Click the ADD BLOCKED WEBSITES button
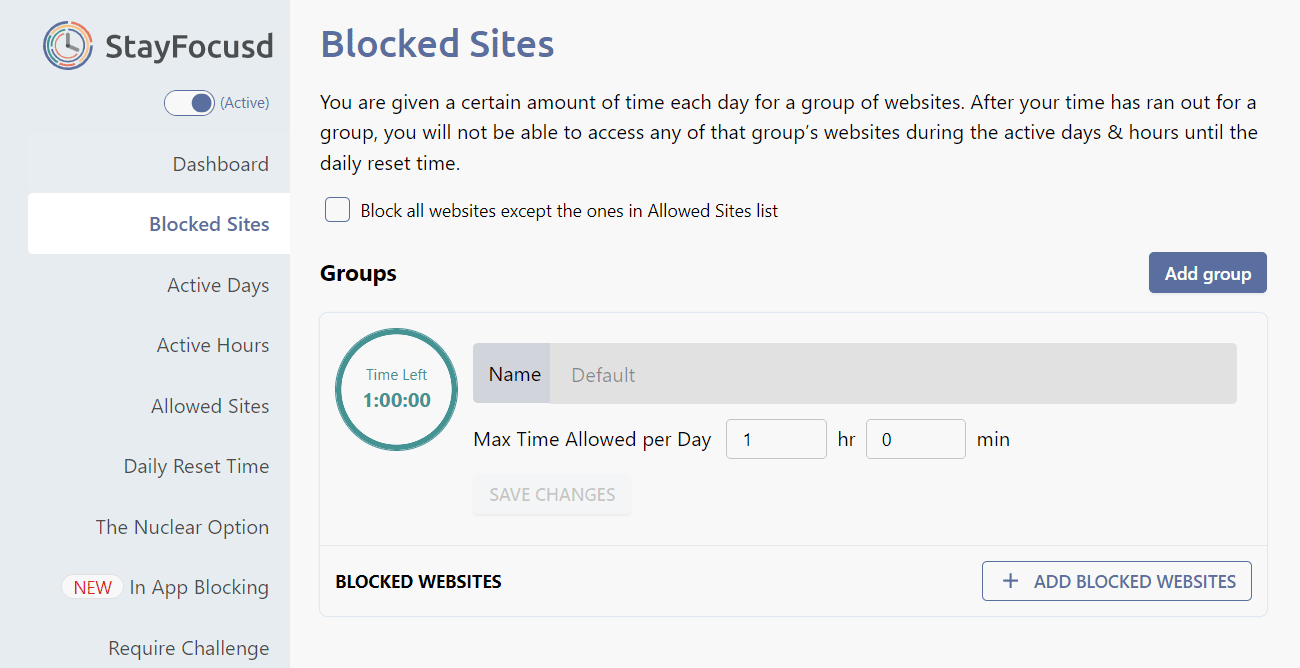The image size is (1300, 668). point(1116,581)
